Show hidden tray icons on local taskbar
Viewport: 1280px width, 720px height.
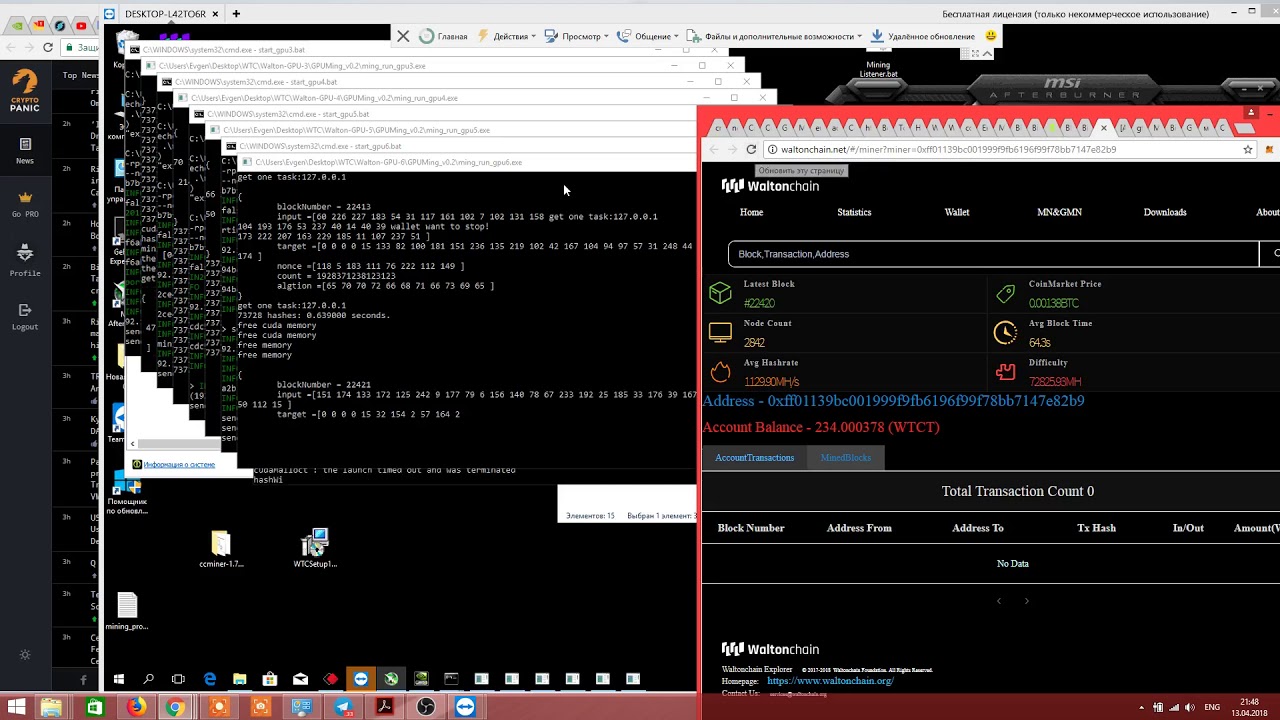1141,707
